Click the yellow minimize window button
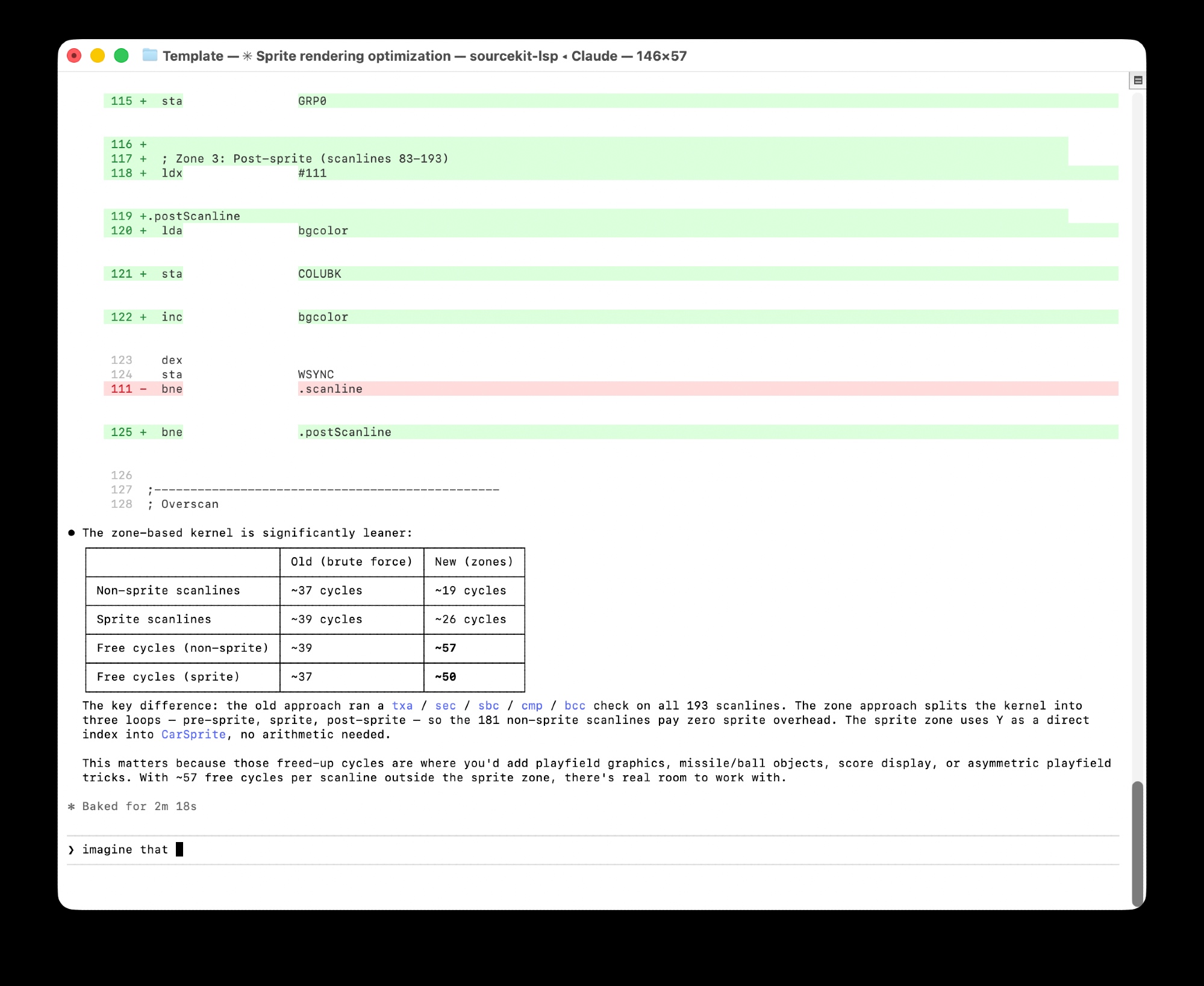Viewport: 1204px width, 986px height. point(98,56)
